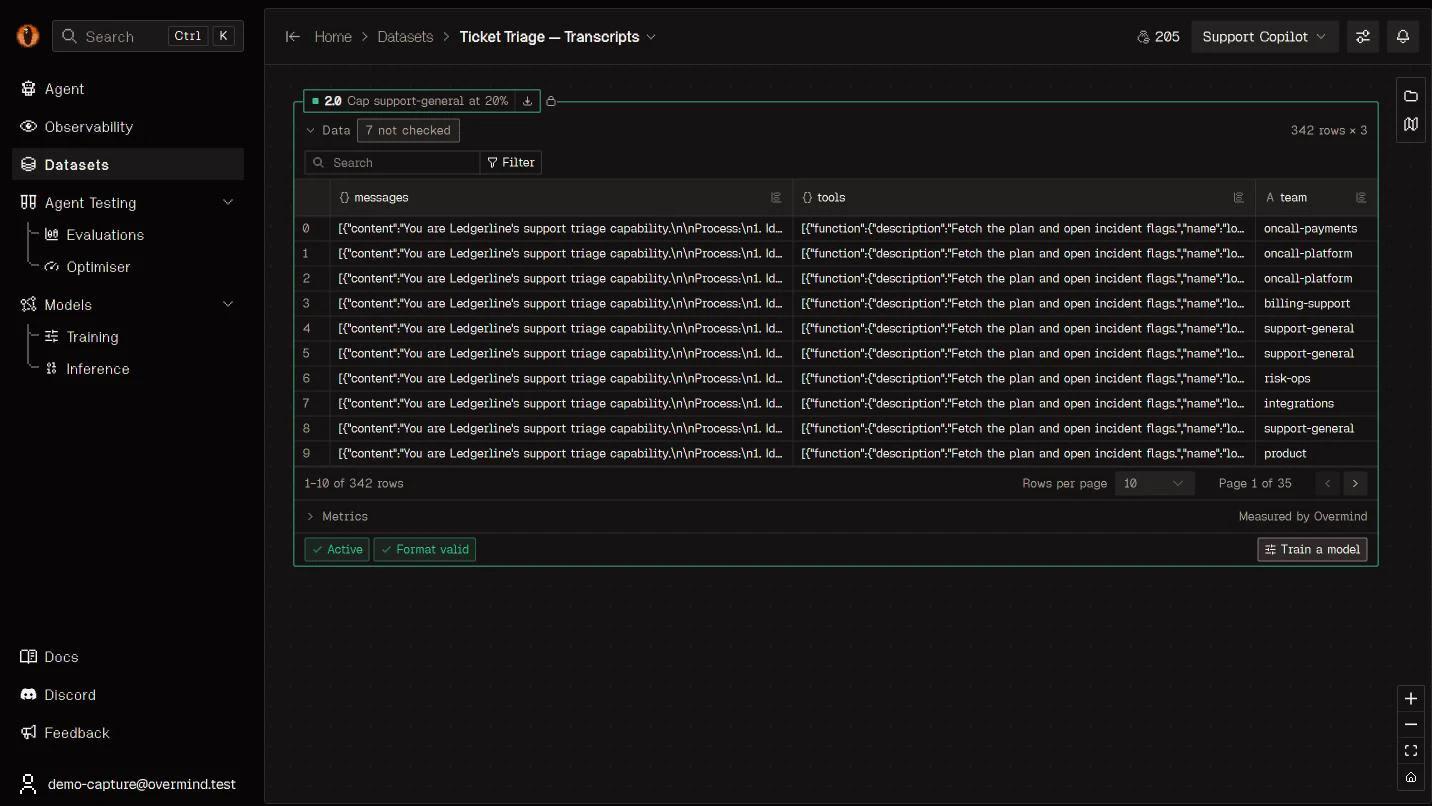Open team column menu icon

click(1361, 198)
